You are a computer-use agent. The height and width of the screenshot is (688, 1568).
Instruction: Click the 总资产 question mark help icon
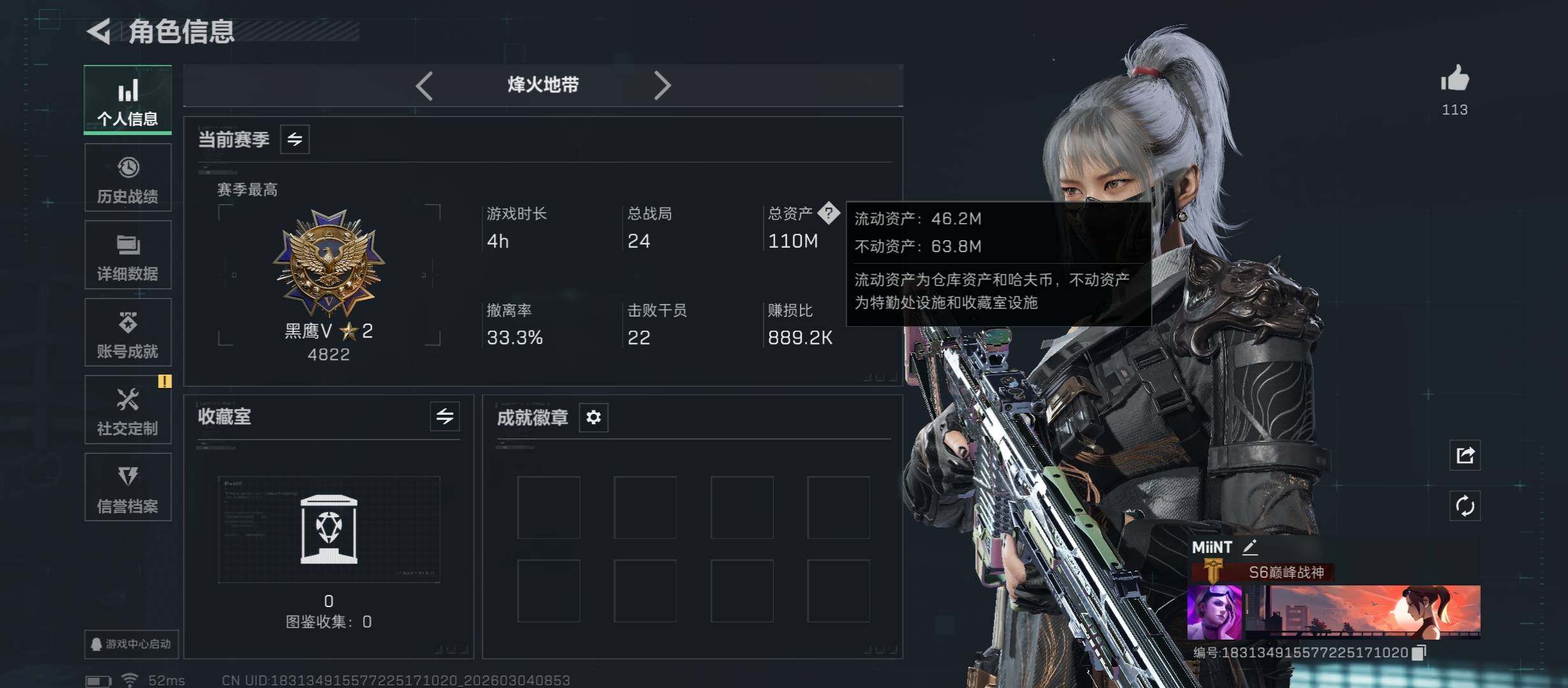(829, 213)
